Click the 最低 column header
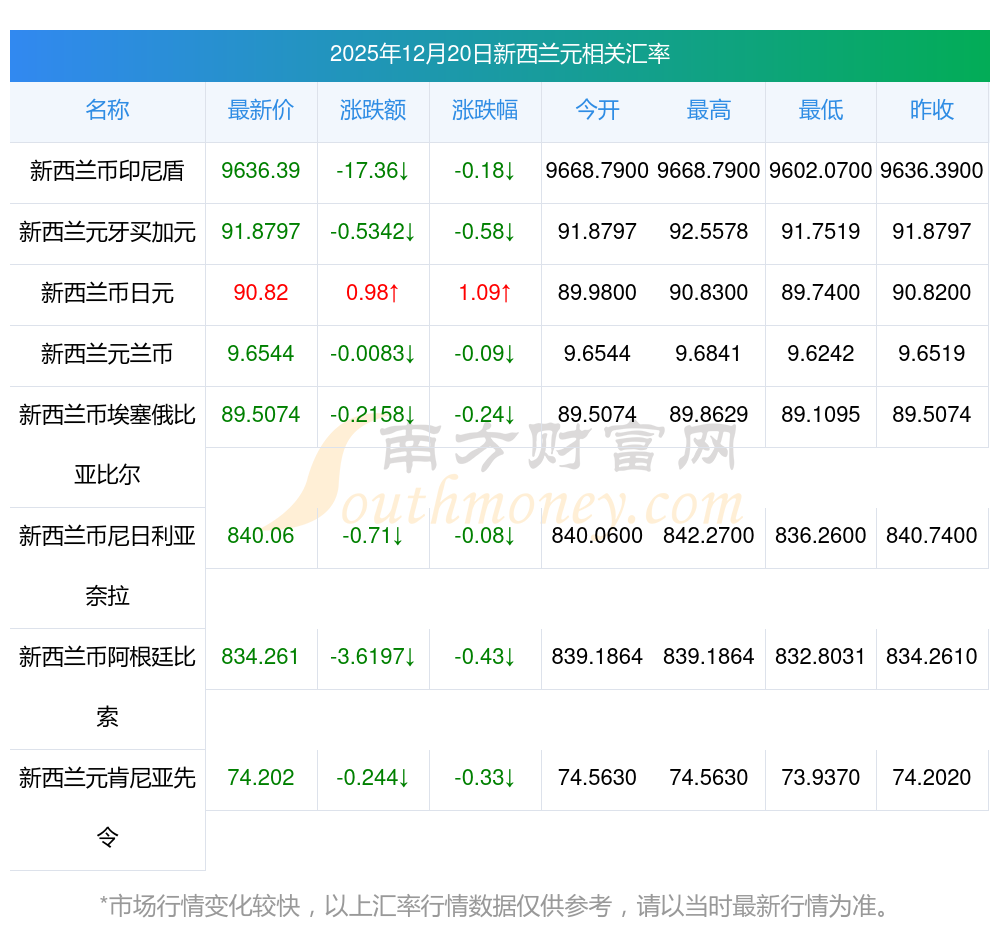Image resolution: width=1000 pixels, height=937 pixels. coord(821,110)
